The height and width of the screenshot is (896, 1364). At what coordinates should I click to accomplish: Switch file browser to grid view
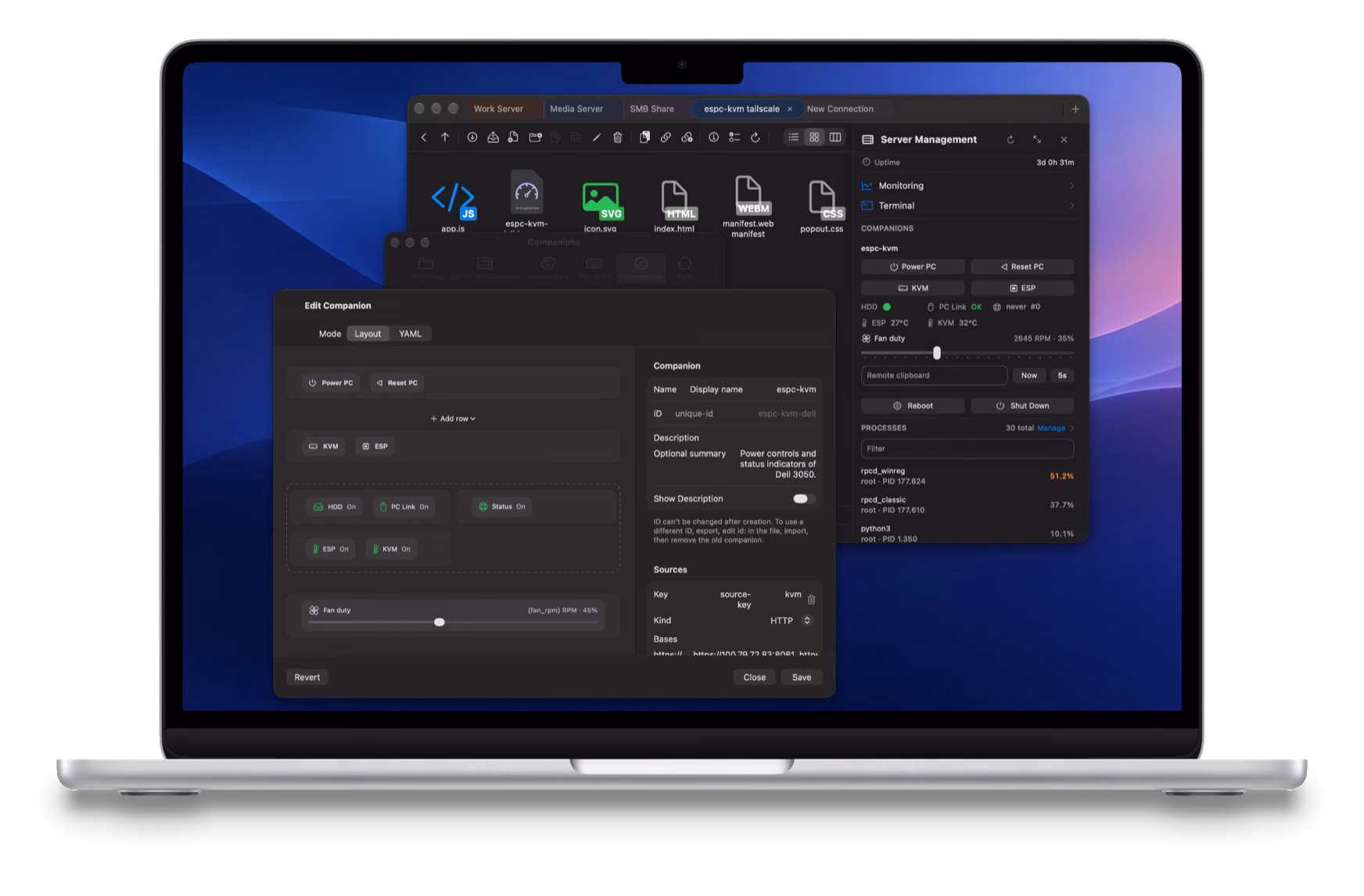(815, 138)
